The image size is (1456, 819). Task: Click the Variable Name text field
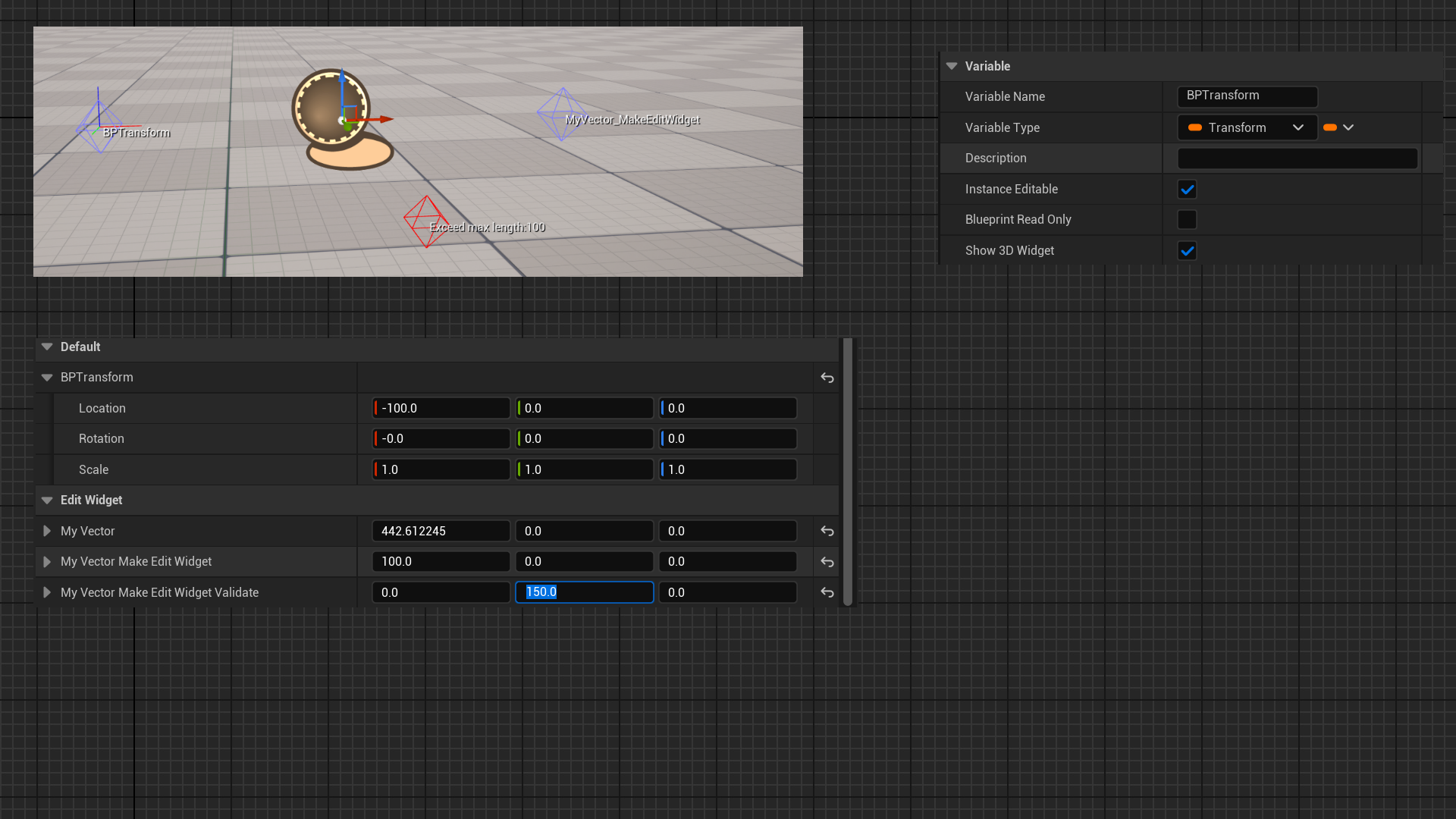pos(1247,96)
